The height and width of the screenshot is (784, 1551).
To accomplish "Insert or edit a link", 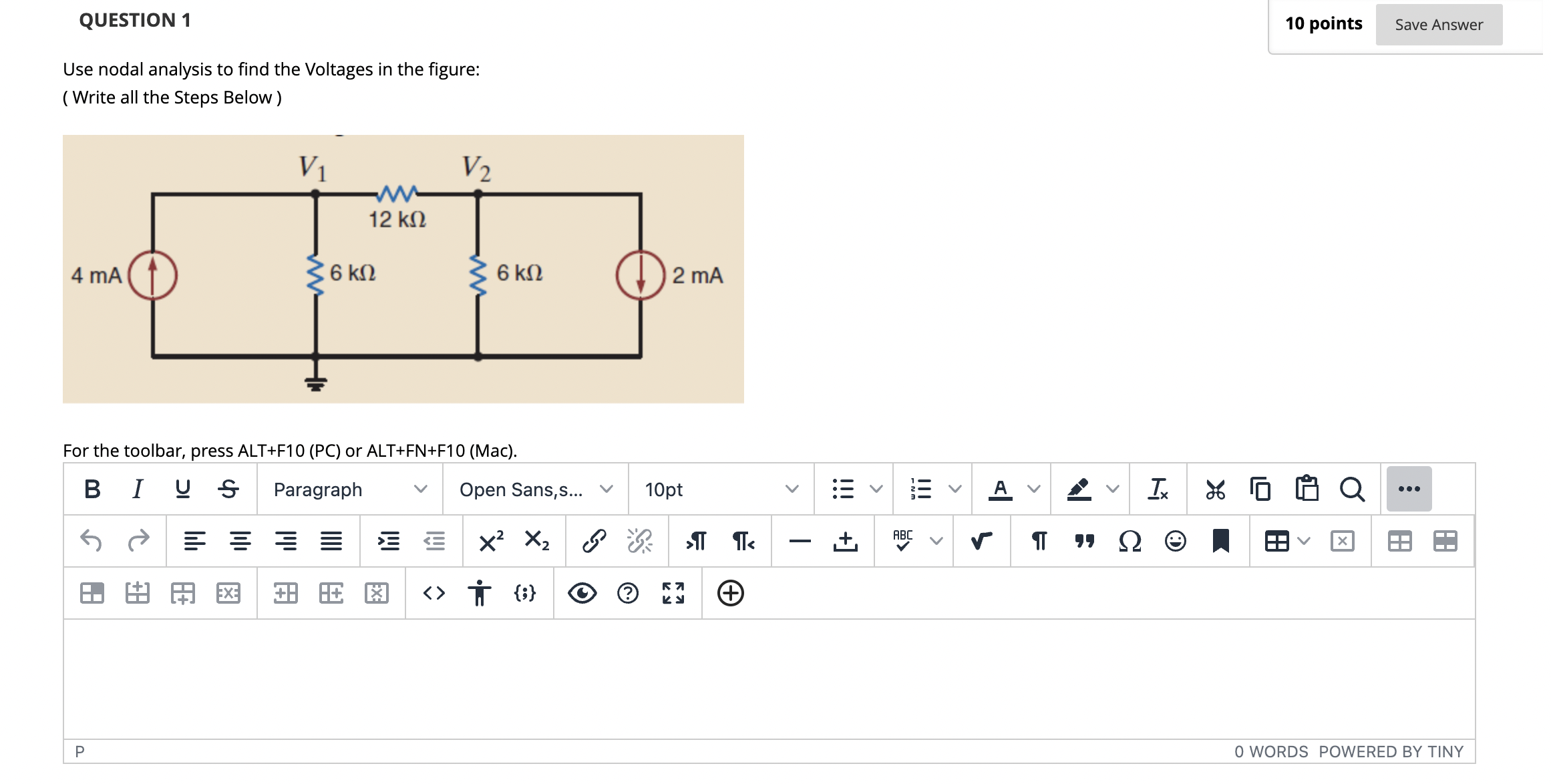I will pos(594,540).
